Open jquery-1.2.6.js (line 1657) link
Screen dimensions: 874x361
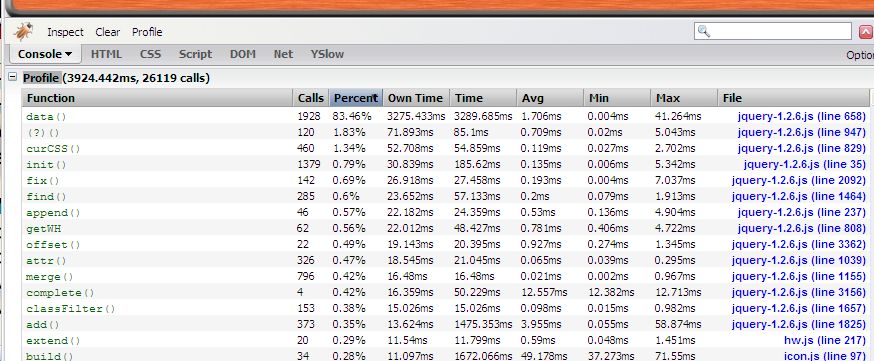point(799,308)
